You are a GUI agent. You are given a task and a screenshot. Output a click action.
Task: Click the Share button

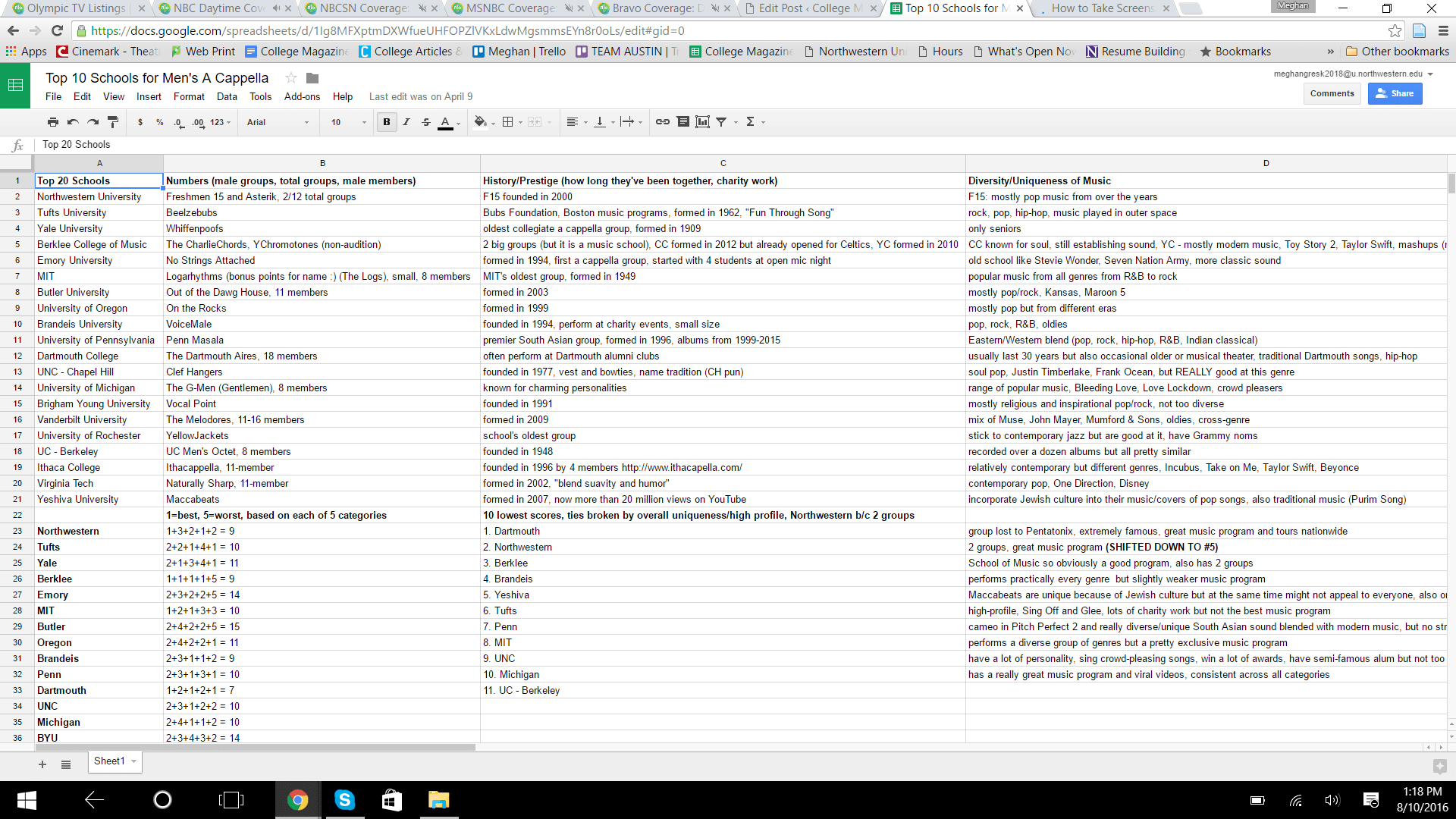(1395, 93)
